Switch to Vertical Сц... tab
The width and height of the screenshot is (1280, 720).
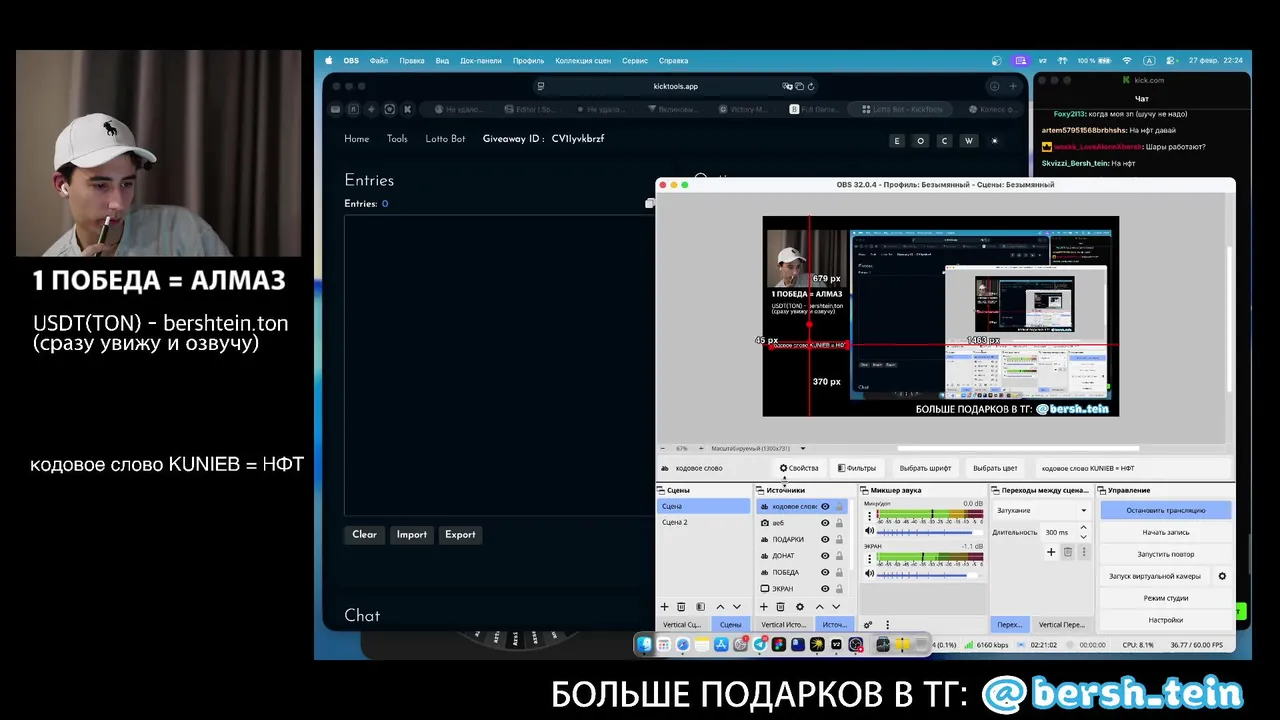682,625
